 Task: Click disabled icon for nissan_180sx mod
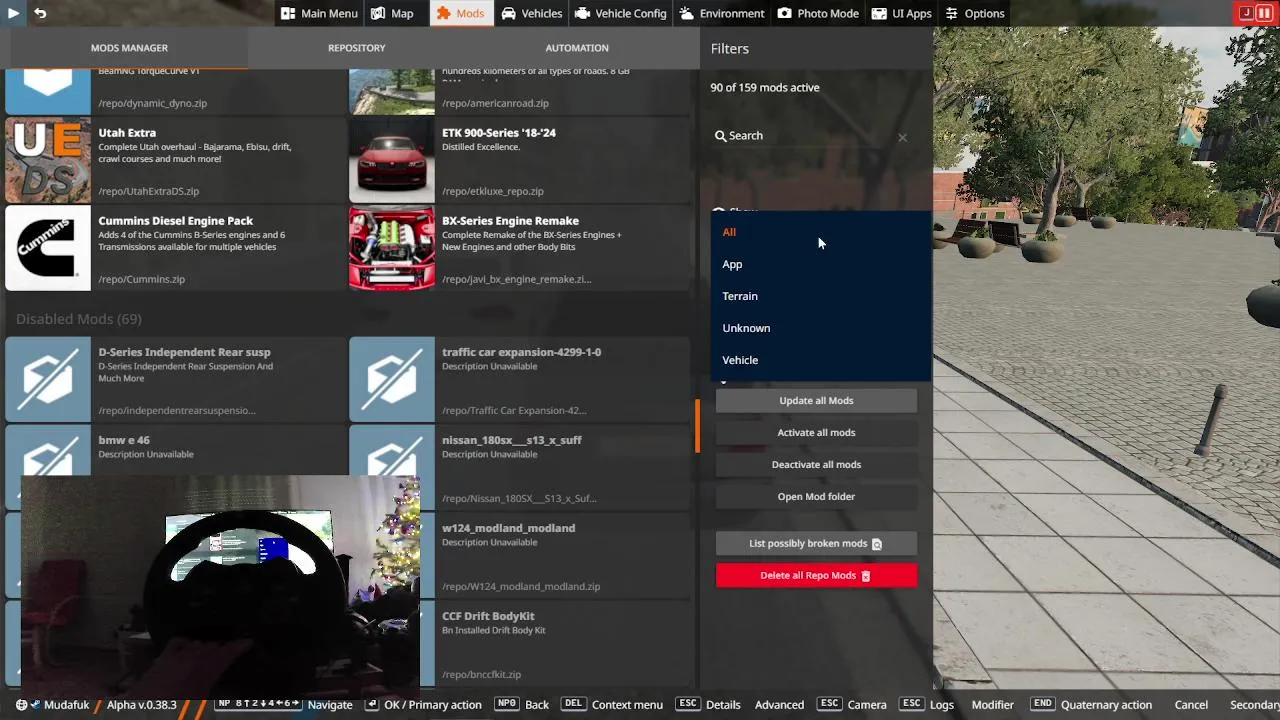[392, 450]
